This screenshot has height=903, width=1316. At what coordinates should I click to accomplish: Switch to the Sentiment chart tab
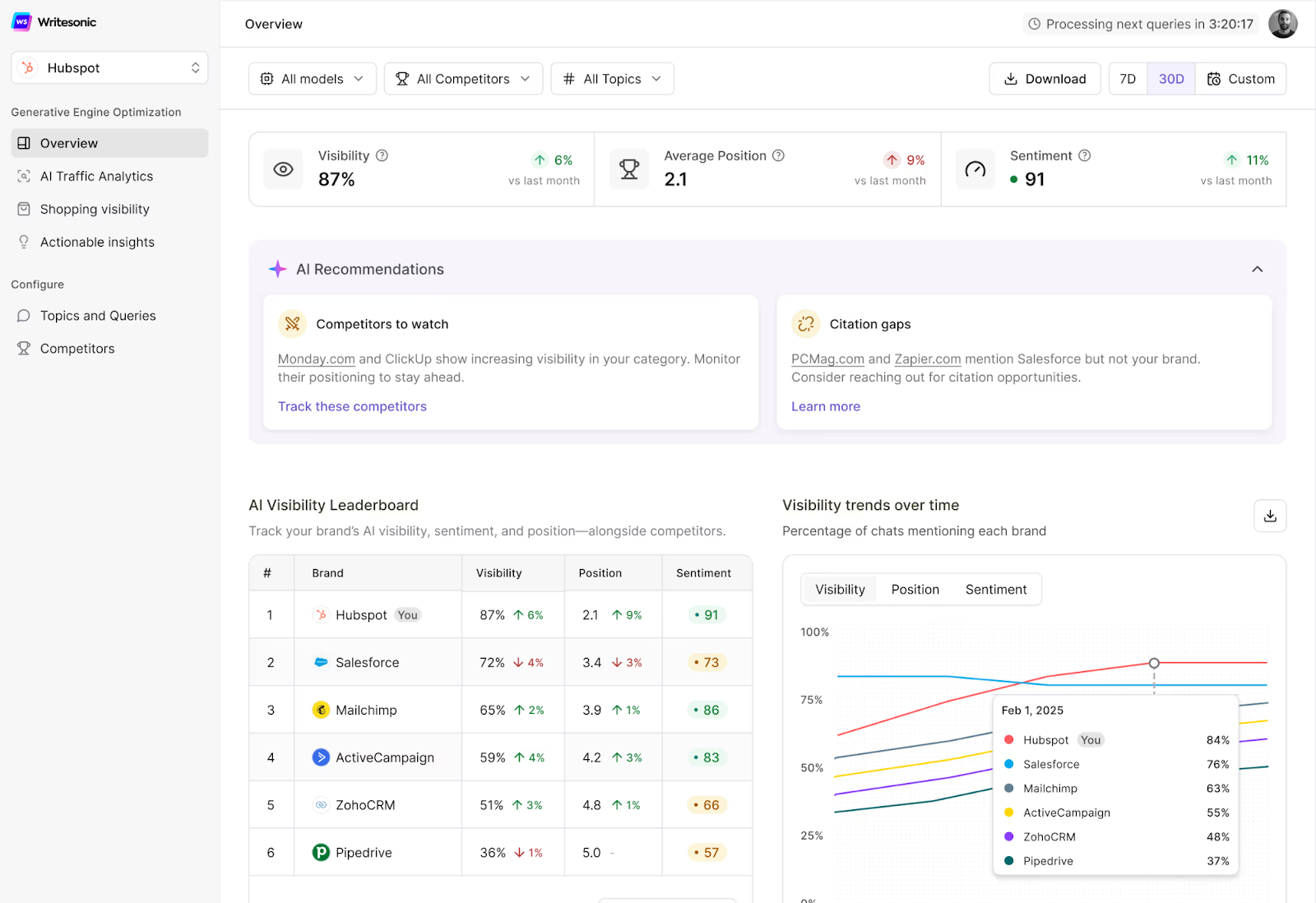pyautogui.click(x=995, y=589)
